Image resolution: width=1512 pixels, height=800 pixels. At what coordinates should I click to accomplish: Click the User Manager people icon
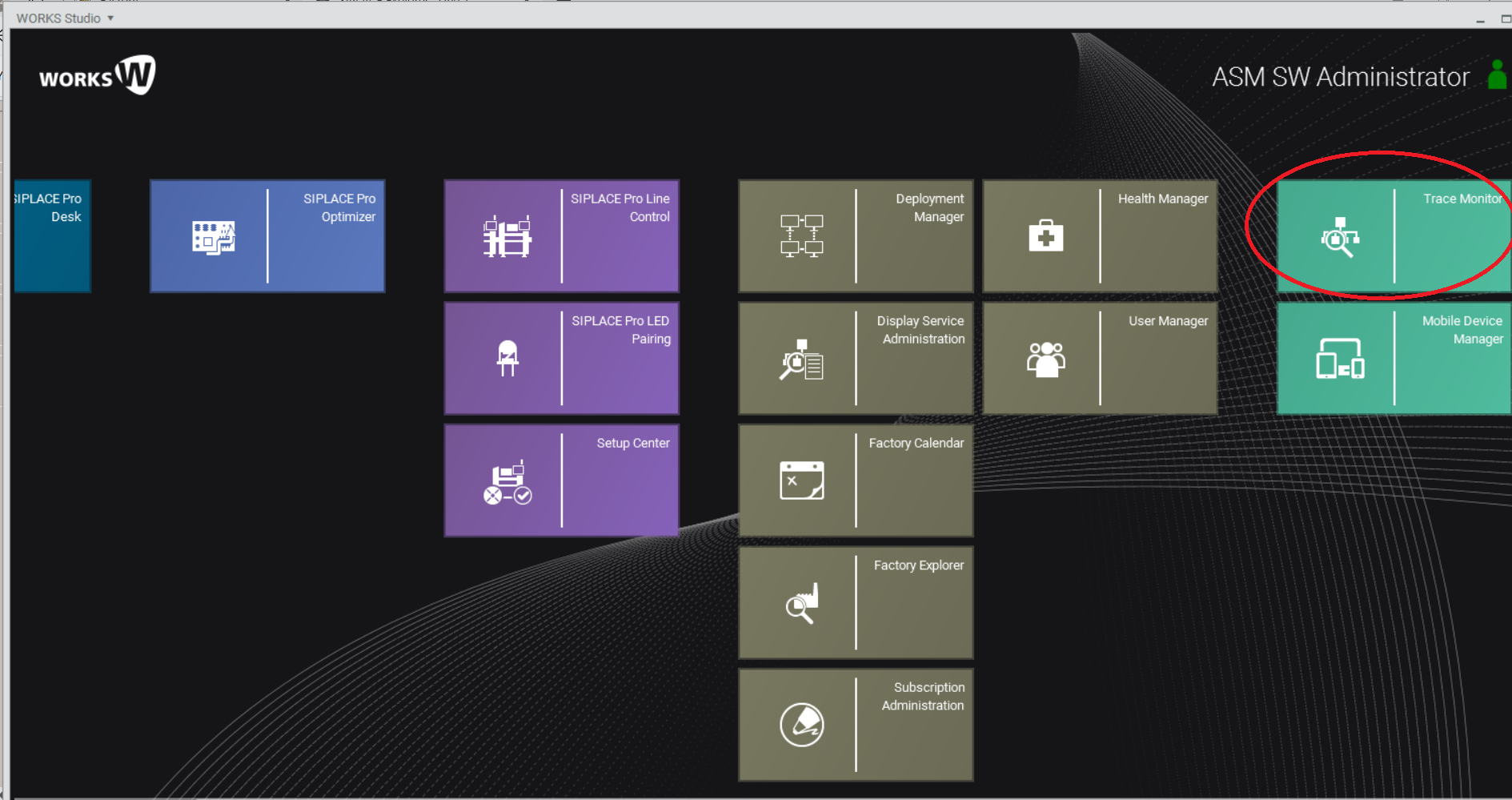click(x=1045, y=360)
